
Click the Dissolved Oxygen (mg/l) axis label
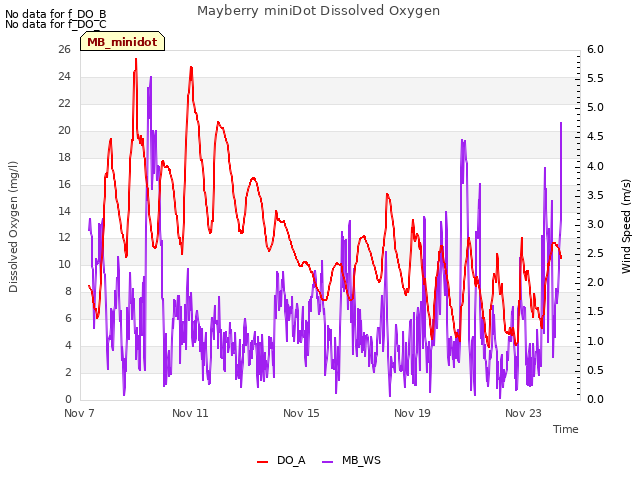13,227
